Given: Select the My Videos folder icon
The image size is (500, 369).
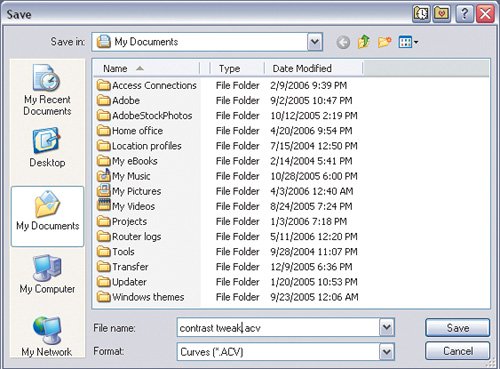Looking at the screenshot, I should point(104,205).
